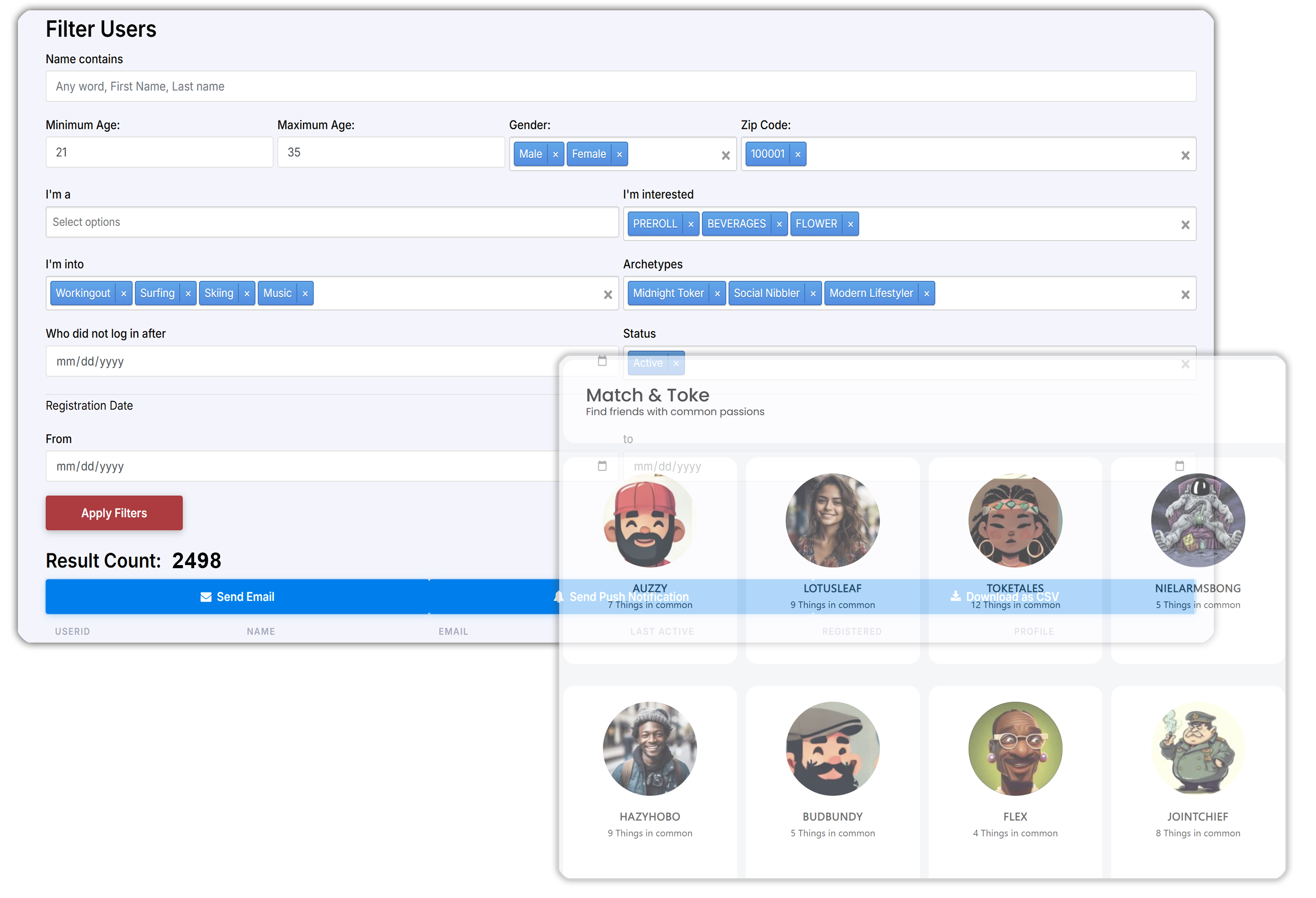Remove the PREROLL interest tag
This screenshot has width=1316, height=898.
click(x=691, y=224)
